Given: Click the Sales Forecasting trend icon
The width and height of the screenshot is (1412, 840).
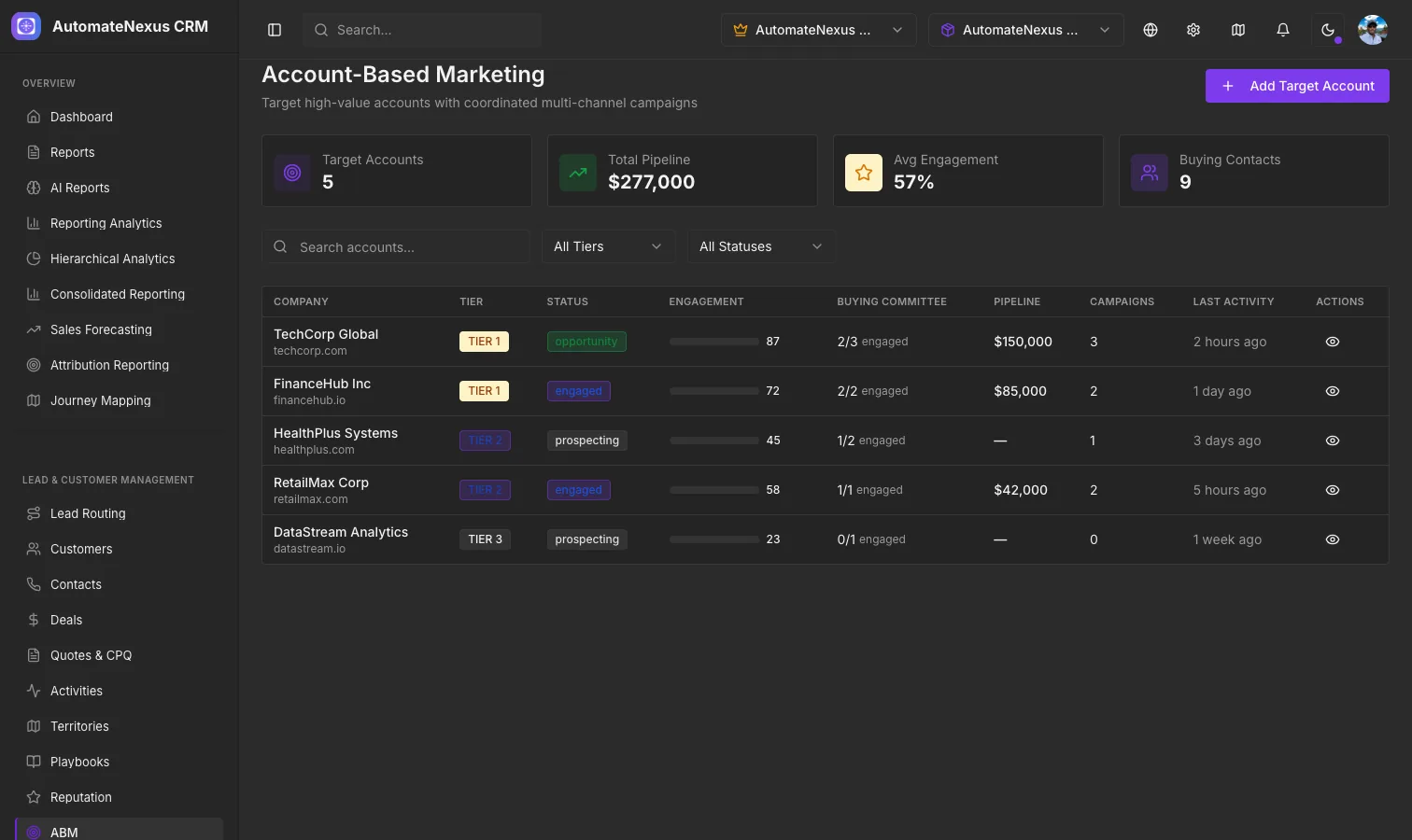Looking at the screenshot, I should 34,329.
